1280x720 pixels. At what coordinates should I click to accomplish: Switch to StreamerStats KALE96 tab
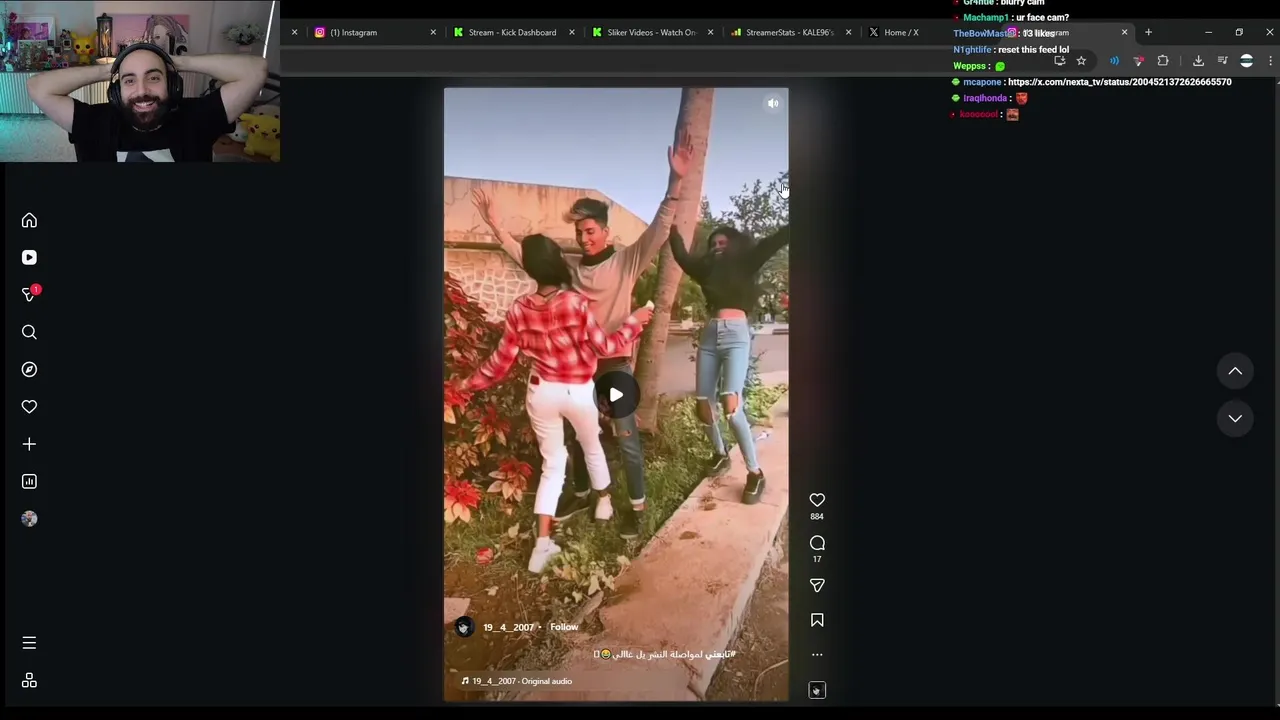point(789,32)
